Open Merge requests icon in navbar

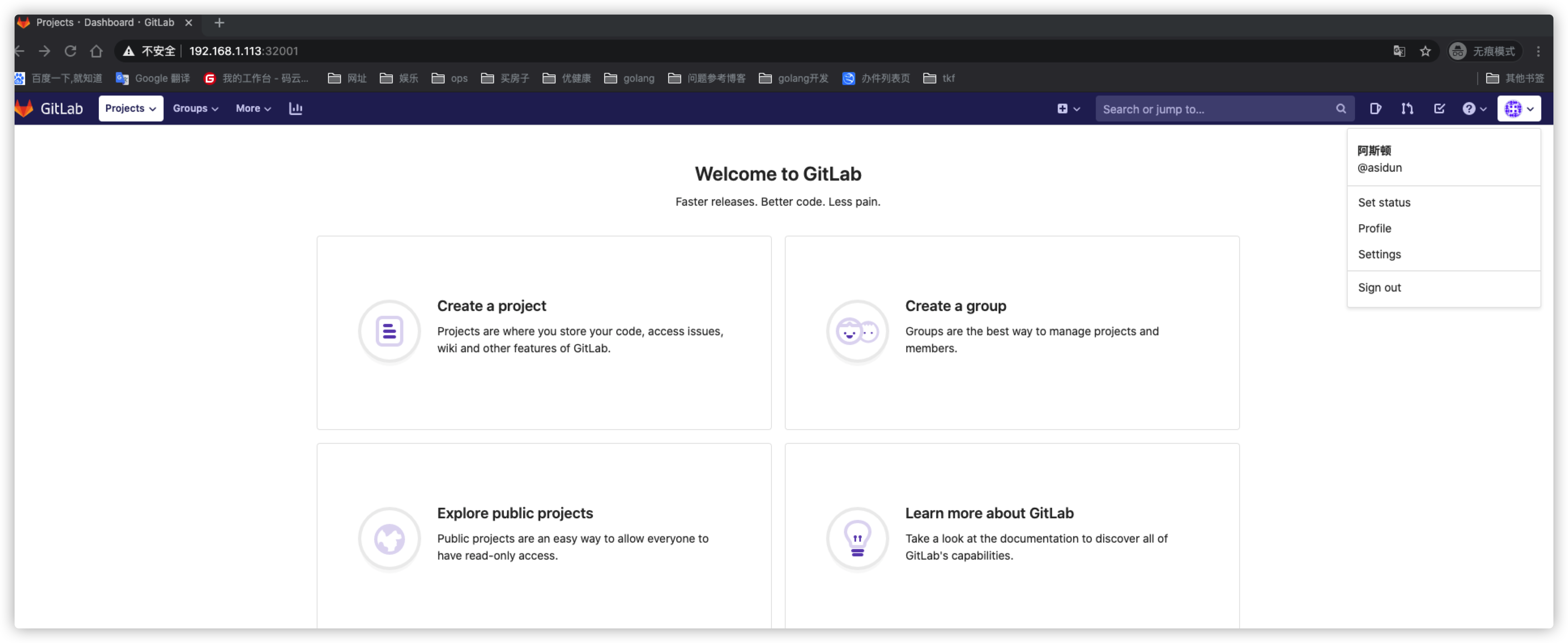click(x=1407, y=109)
